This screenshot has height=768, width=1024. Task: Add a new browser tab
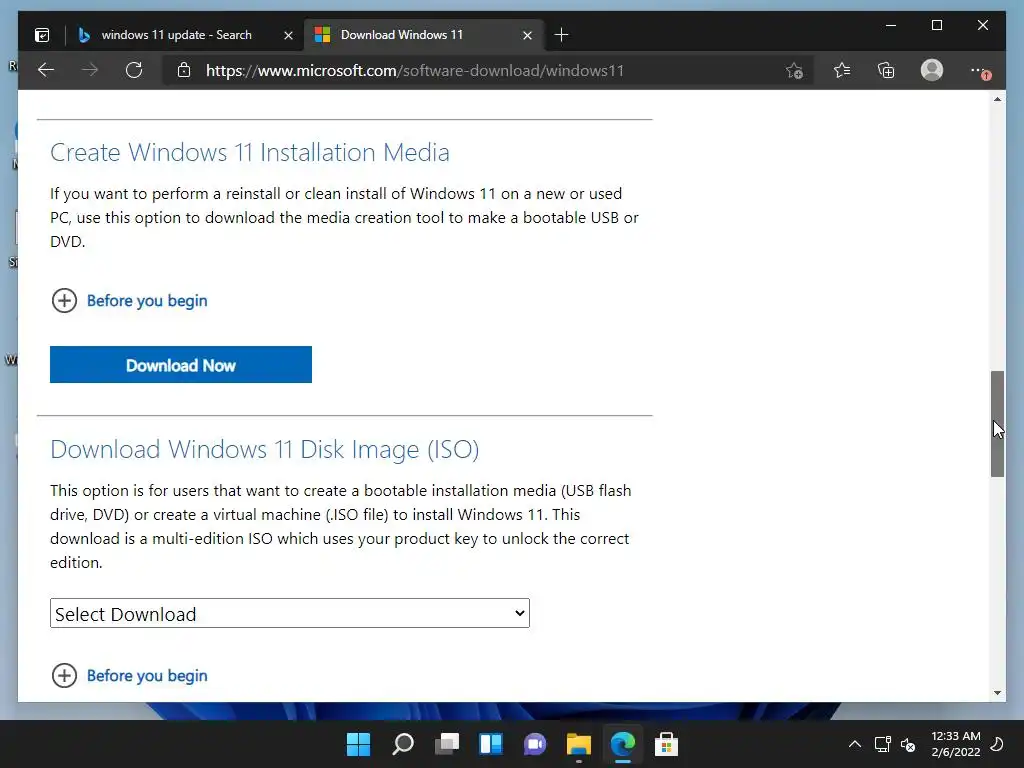tap(562, 35)
